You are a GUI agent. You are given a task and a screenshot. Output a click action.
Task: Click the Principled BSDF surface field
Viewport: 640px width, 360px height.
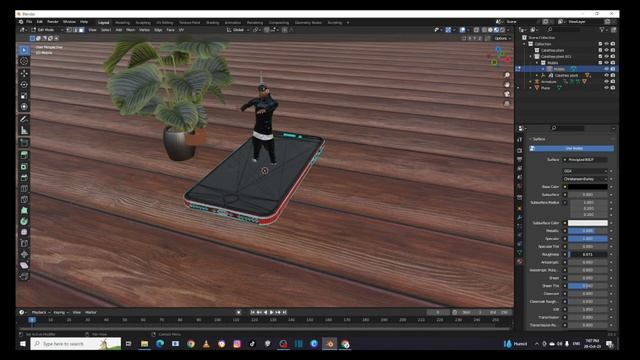[585, 160]
